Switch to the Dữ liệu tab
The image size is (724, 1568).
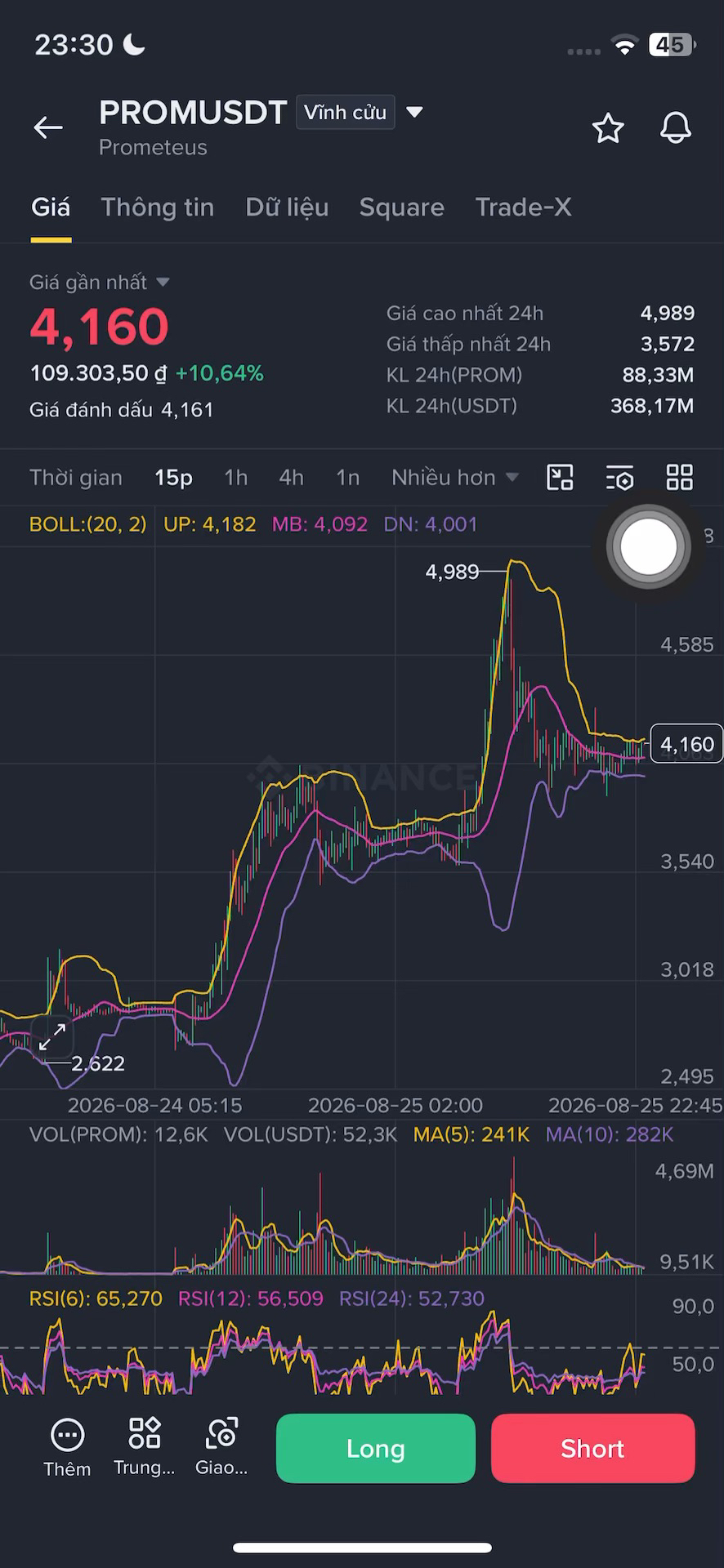click(287, 207)
